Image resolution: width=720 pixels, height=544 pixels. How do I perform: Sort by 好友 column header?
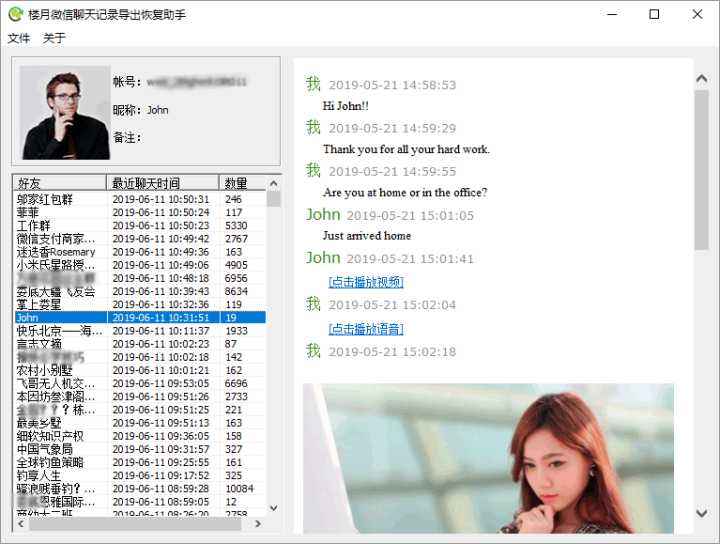click(60, 183)
